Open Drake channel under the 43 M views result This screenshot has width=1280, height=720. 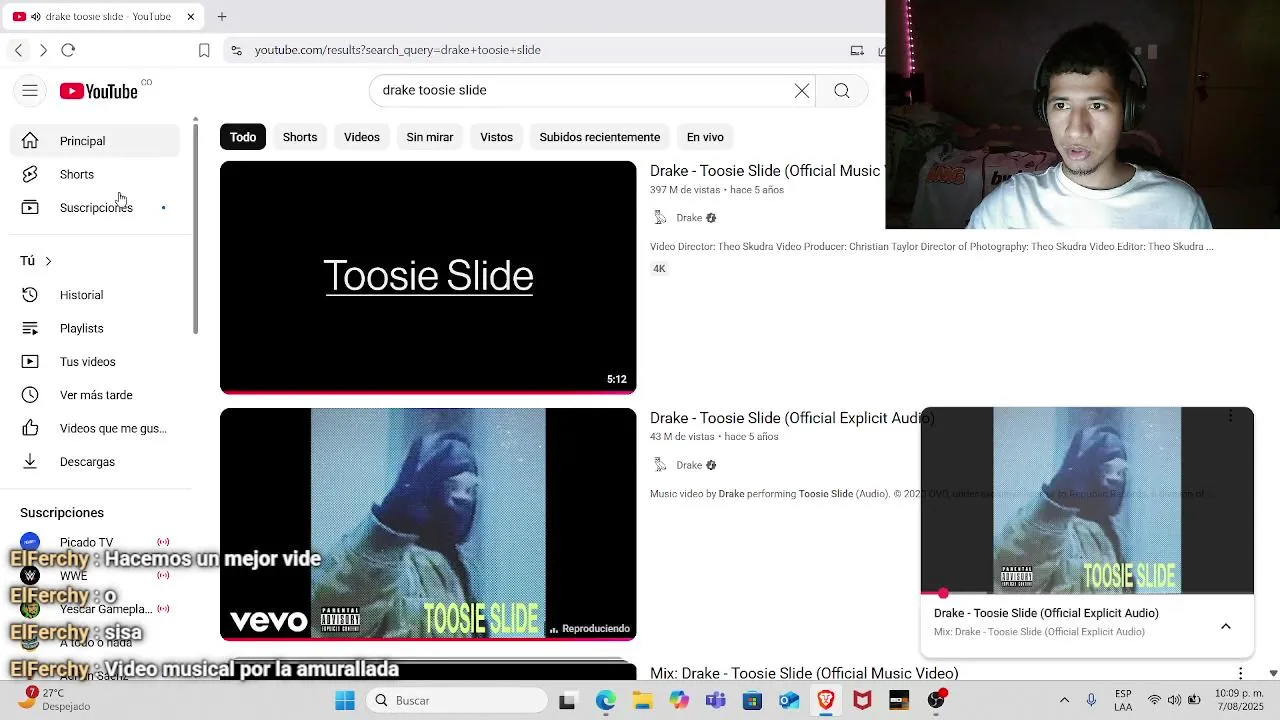(689, 465)
